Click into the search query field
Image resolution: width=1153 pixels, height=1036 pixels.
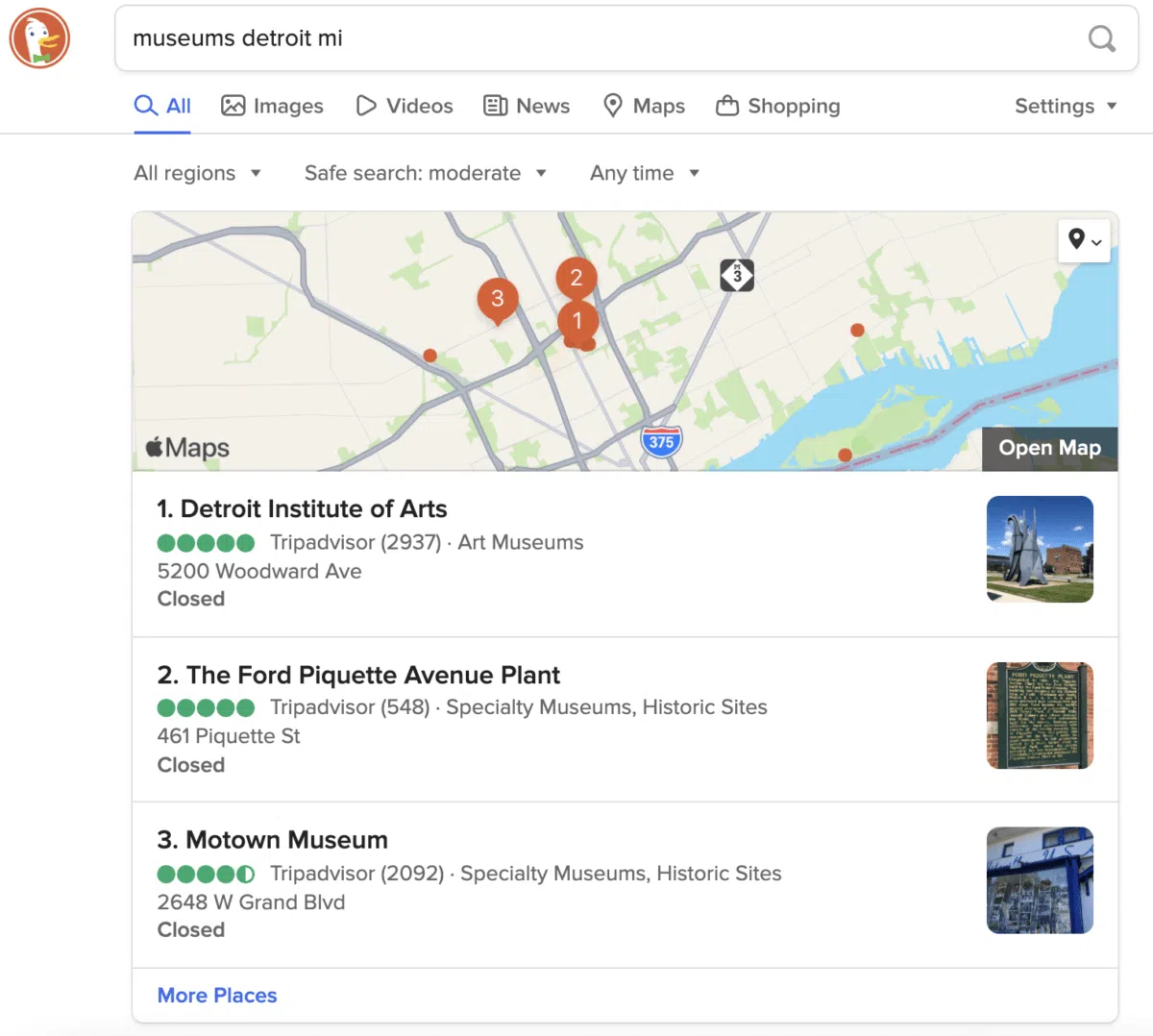pos(596,38)
